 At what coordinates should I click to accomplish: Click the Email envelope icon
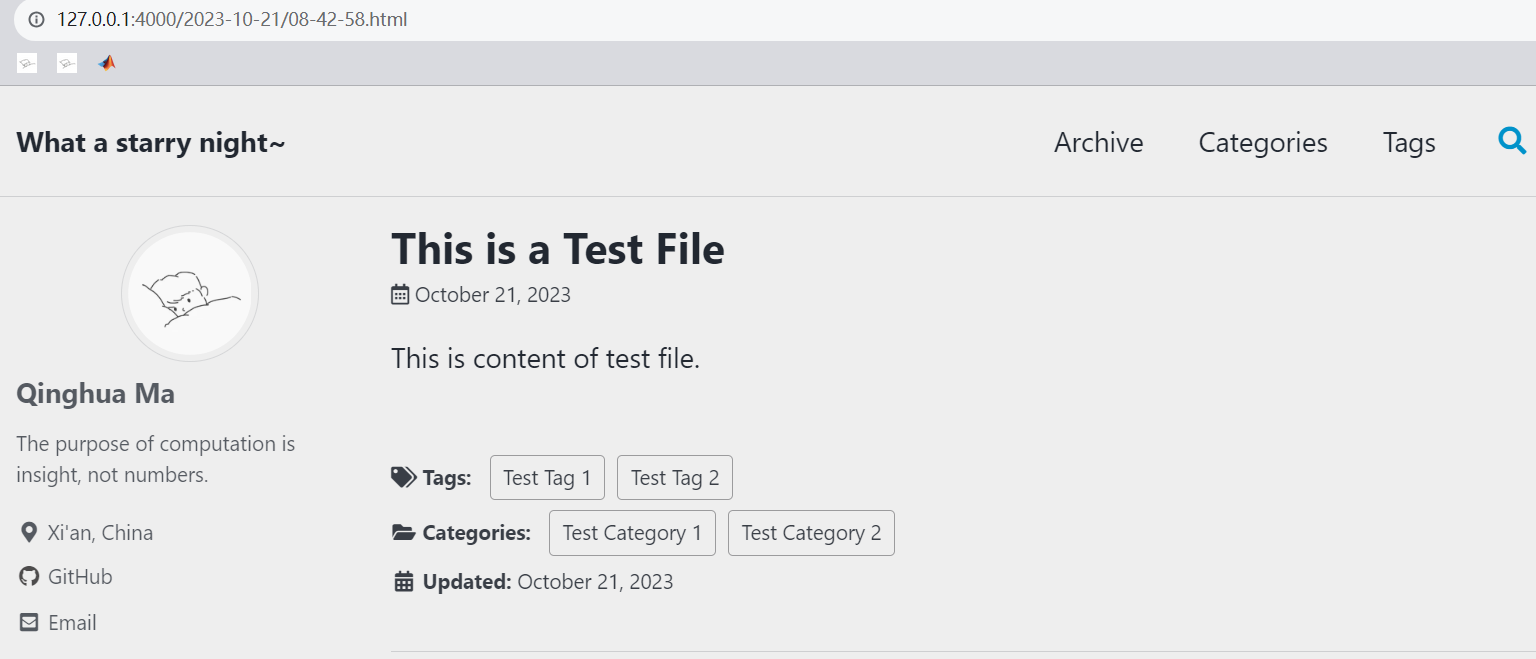(x=29, y=622)
